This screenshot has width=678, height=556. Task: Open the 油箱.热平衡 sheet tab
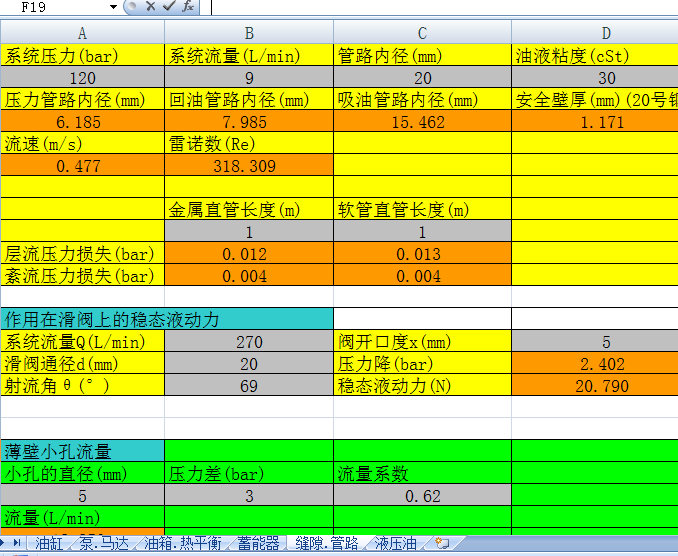pyautogui.click(x=182, y=543)
